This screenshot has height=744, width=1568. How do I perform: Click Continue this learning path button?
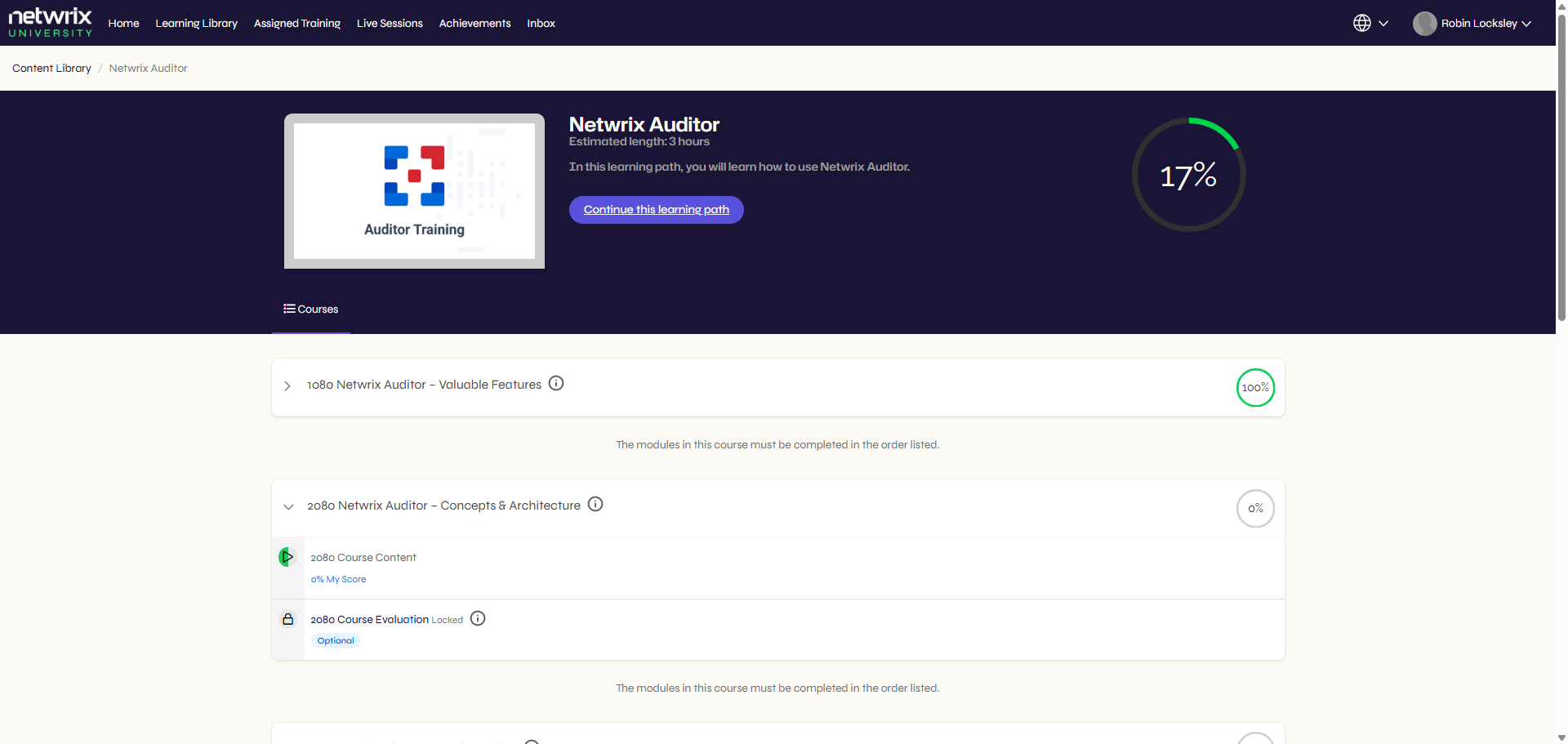tap(656, 209)
